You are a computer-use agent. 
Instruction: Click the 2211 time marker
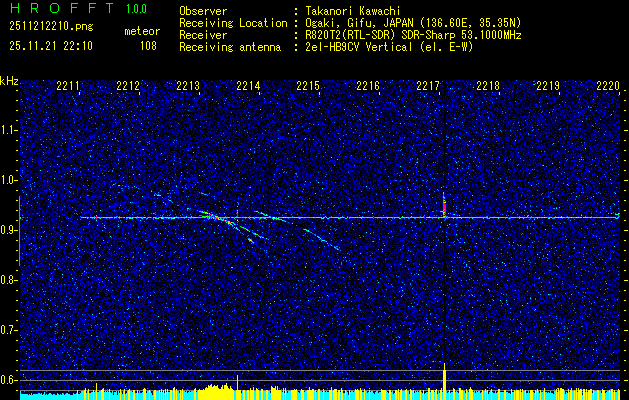click(68, 86)
